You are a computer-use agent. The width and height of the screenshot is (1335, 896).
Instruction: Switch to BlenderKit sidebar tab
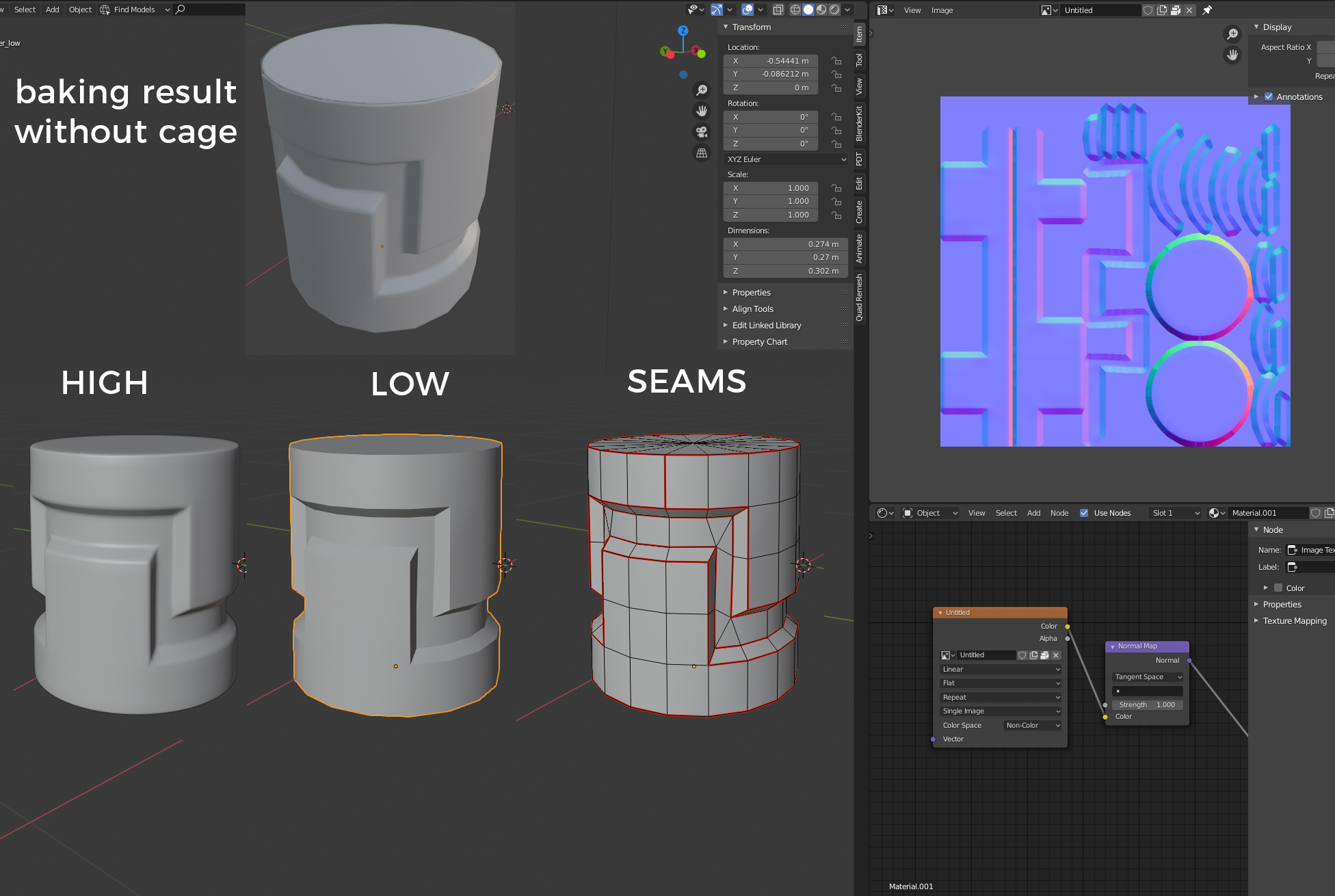860,123
